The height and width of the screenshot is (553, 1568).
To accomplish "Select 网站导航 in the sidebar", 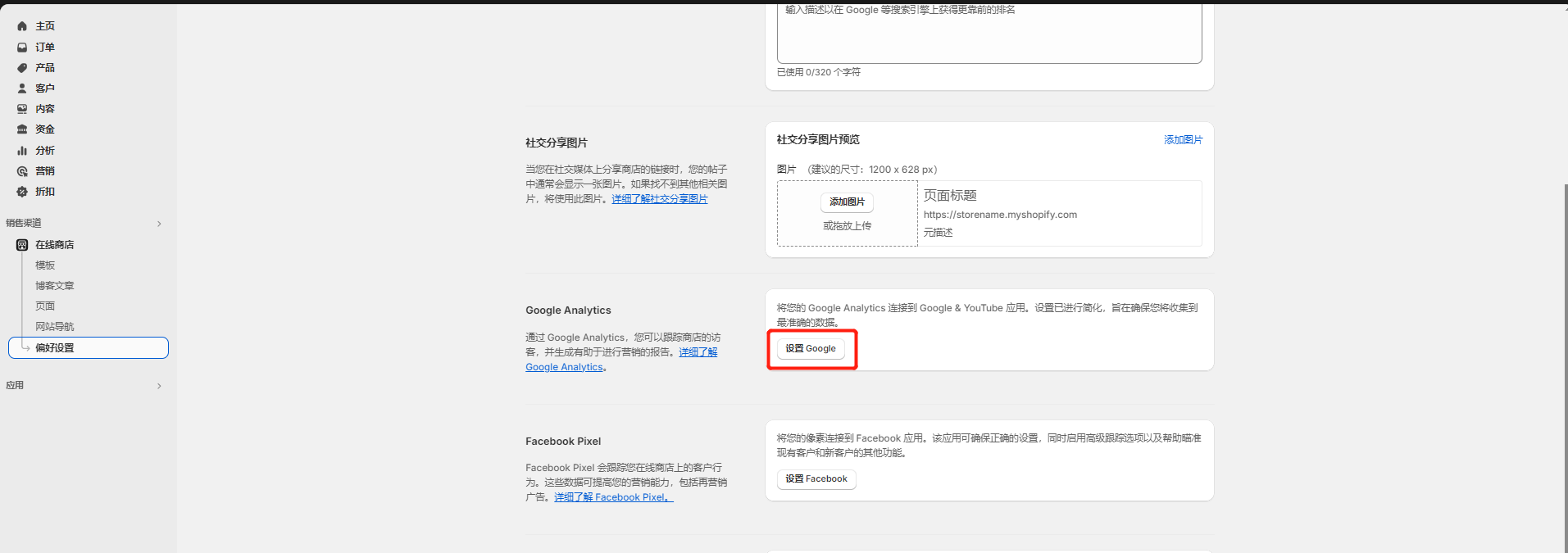I will pyautogui.click(x=54, y=327).
